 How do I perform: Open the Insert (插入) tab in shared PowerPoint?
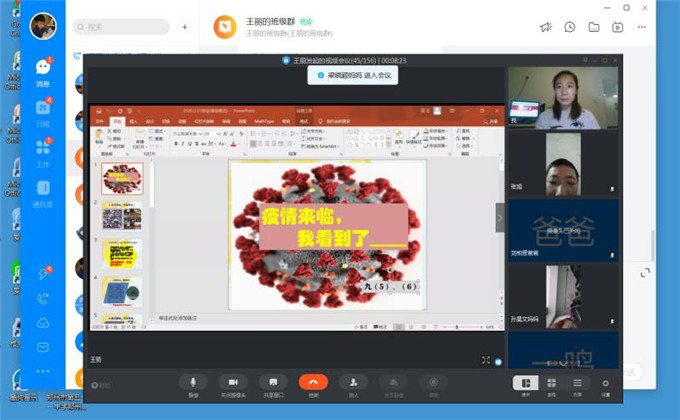coord(134,121)
